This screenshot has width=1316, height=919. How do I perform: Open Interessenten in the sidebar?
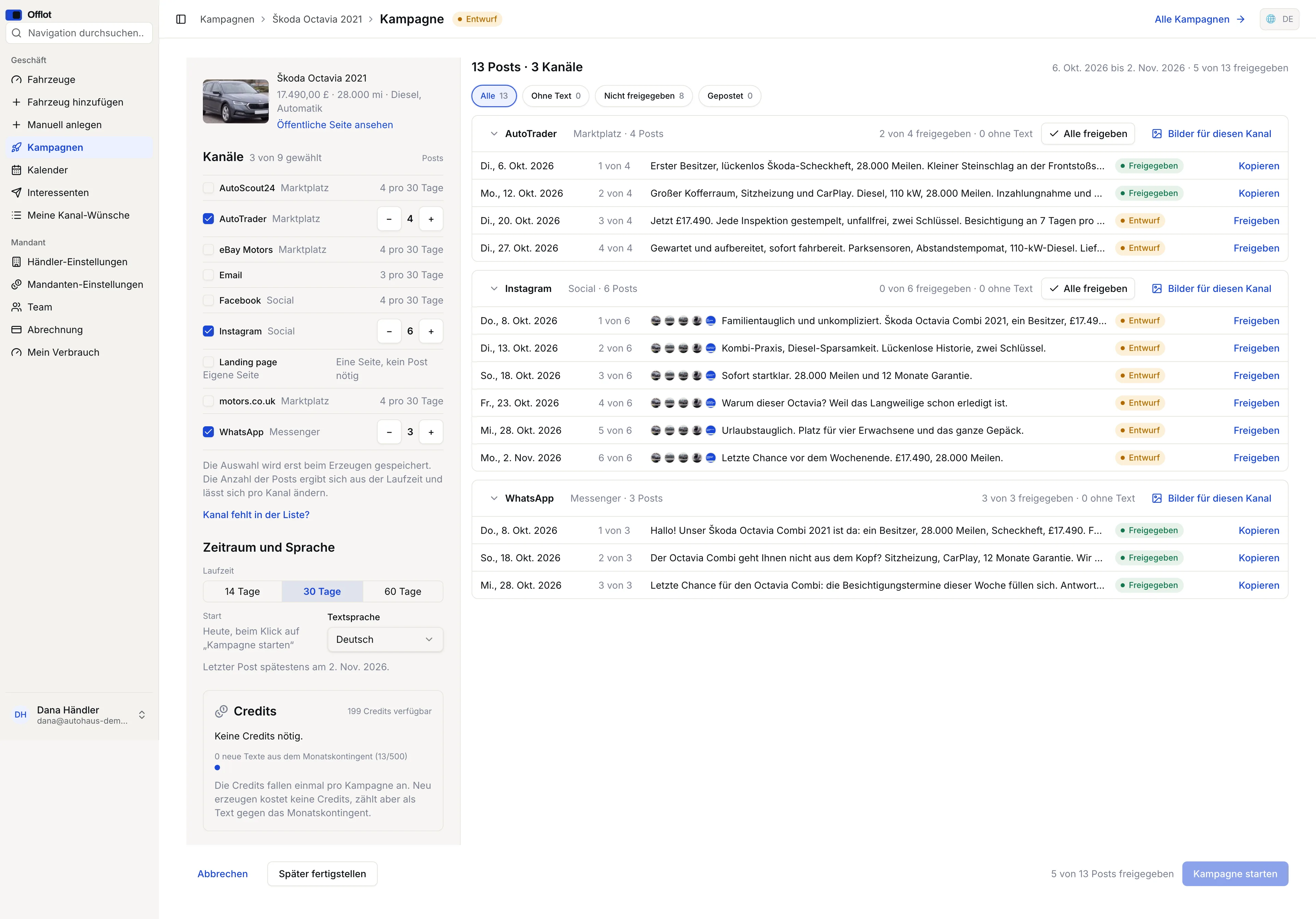[79, 193]
